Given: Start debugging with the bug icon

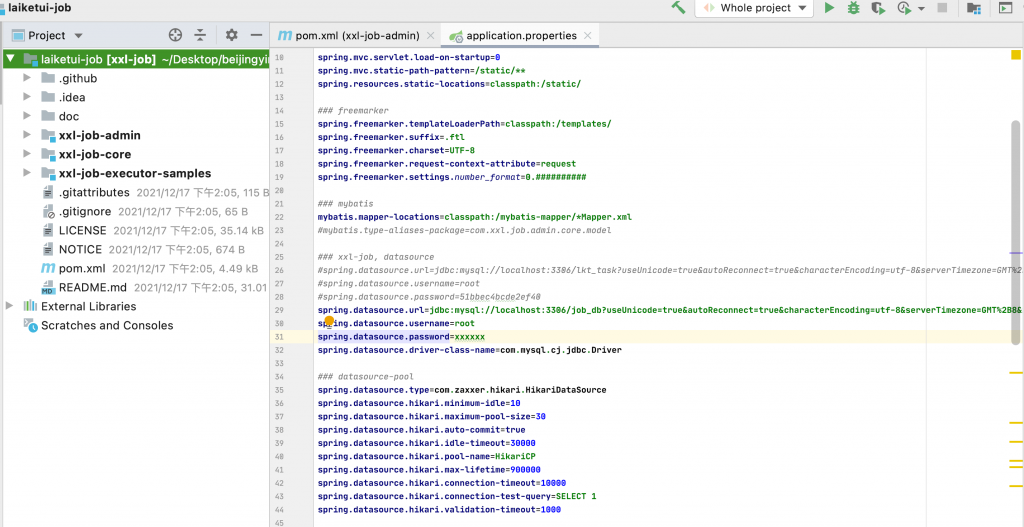Looking at the screenshot, I should (x=854, y=8).
